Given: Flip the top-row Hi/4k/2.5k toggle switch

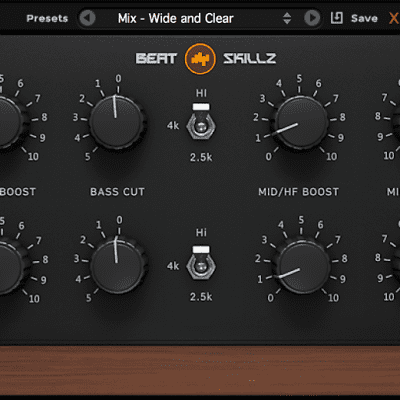Looking at the screenshot, I should tap(201, 122).
